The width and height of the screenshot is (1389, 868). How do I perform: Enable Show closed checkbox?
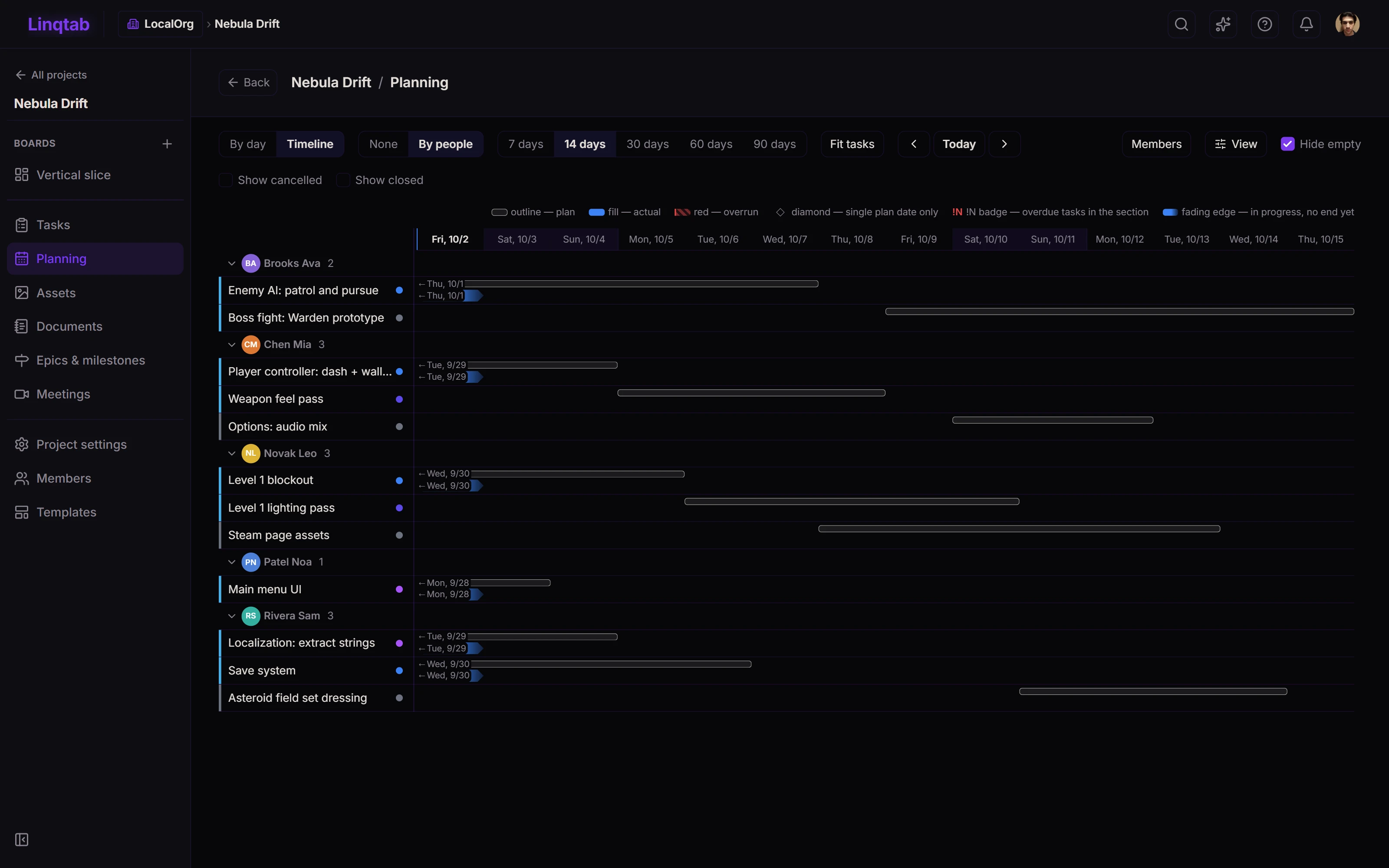(x=343, y=180)
